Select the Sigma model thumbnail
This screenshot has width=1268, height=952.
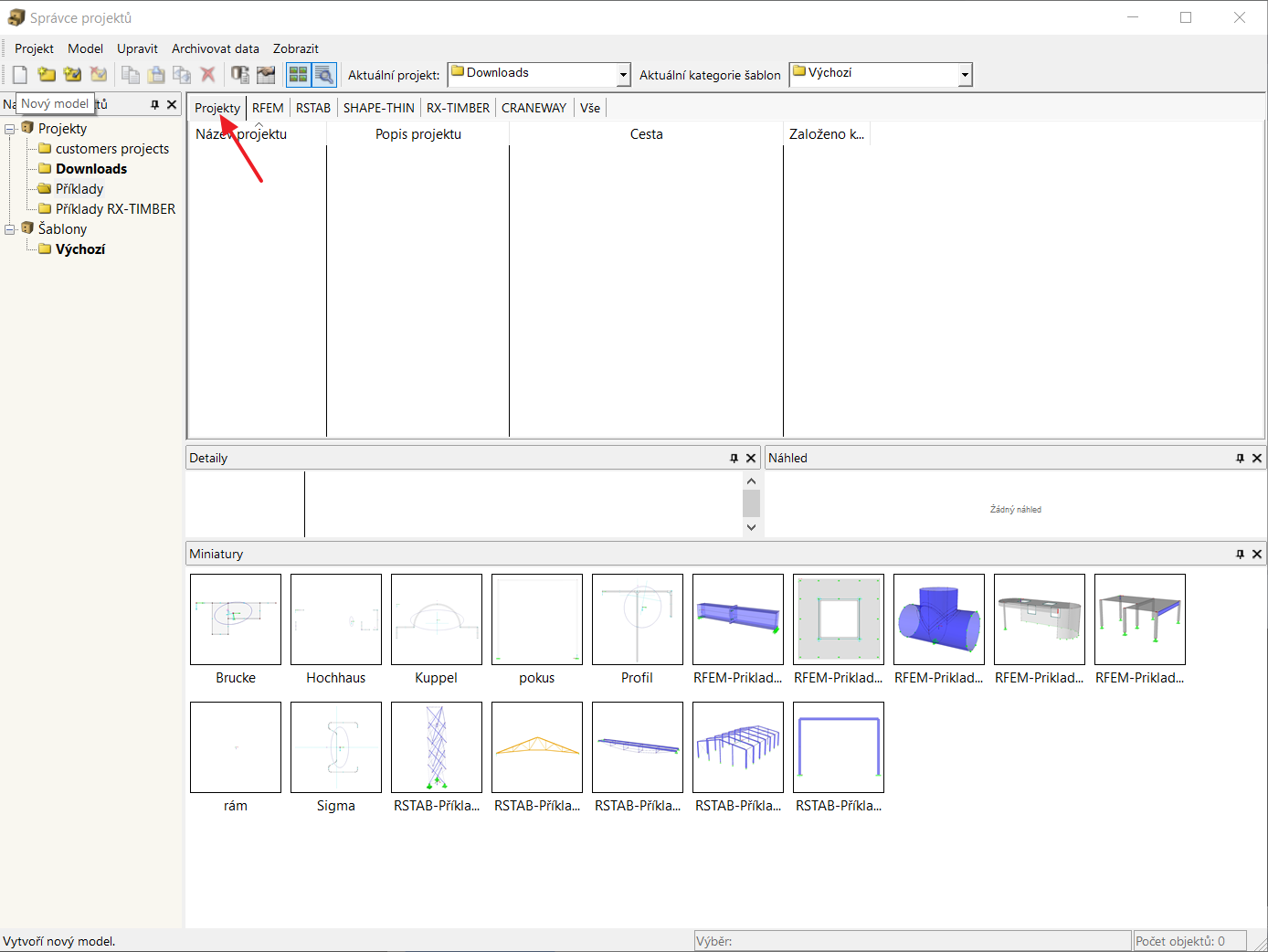pos(336,747)
